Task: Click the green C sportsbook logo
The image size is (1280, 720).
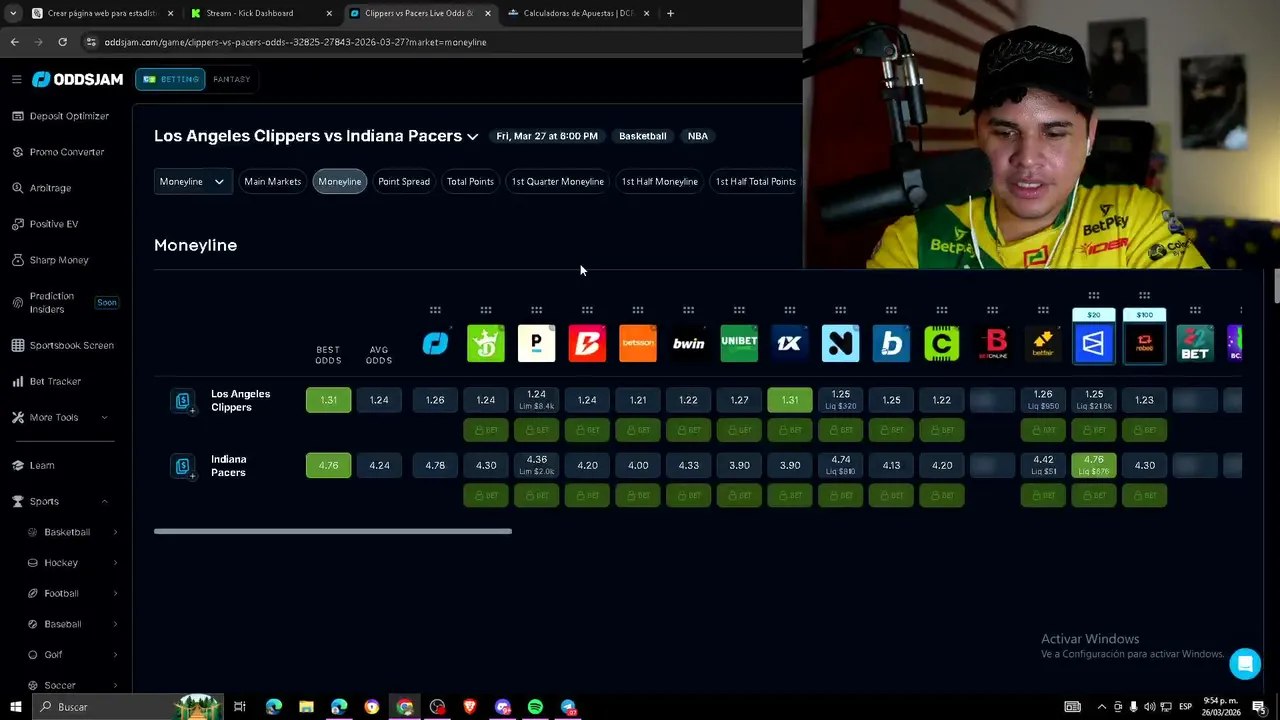Action: coord(942,343)
